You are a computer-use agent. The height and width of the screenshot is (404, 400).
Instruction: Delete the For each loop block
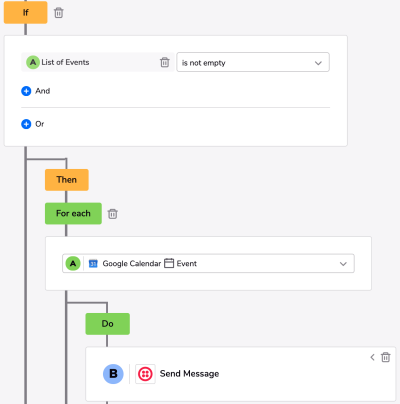point(113,214)
